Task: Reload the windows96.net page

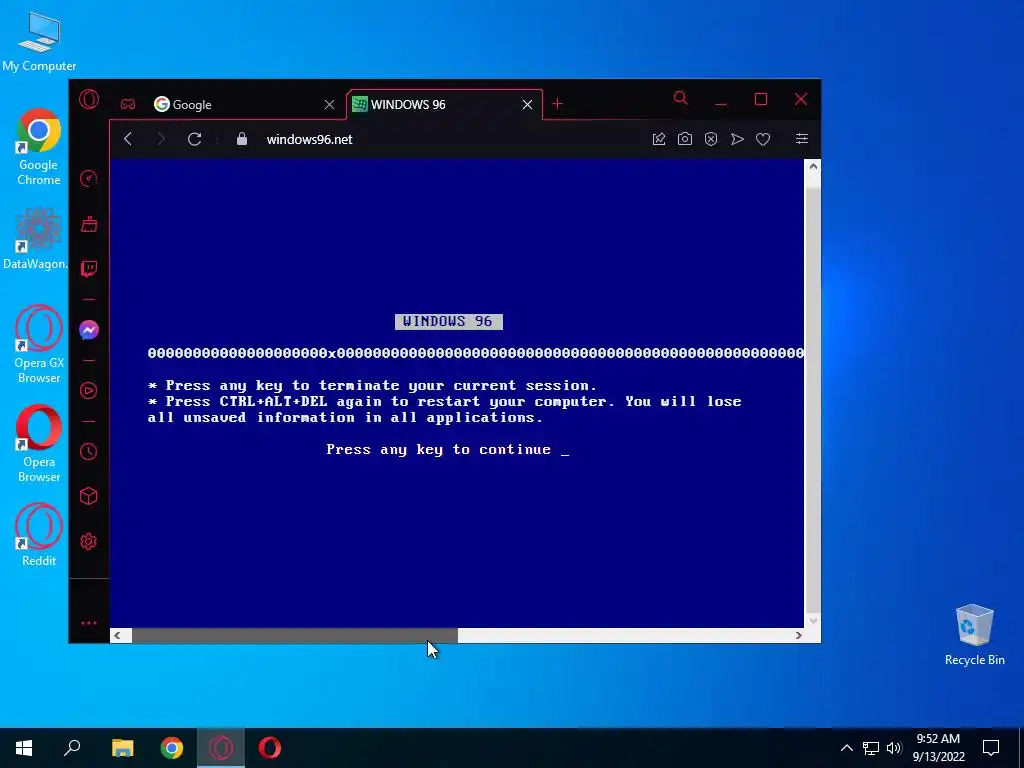Action: 195,139
